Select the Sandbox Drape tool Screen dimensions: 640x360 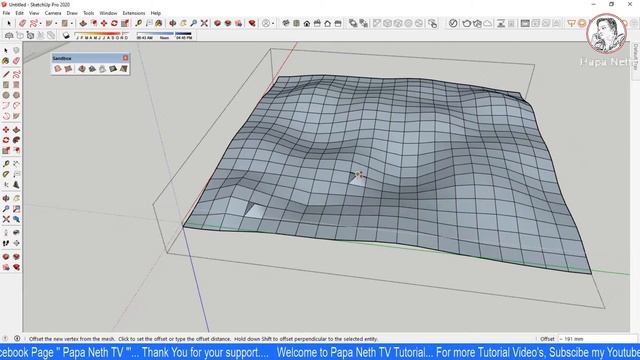point(102,69)
